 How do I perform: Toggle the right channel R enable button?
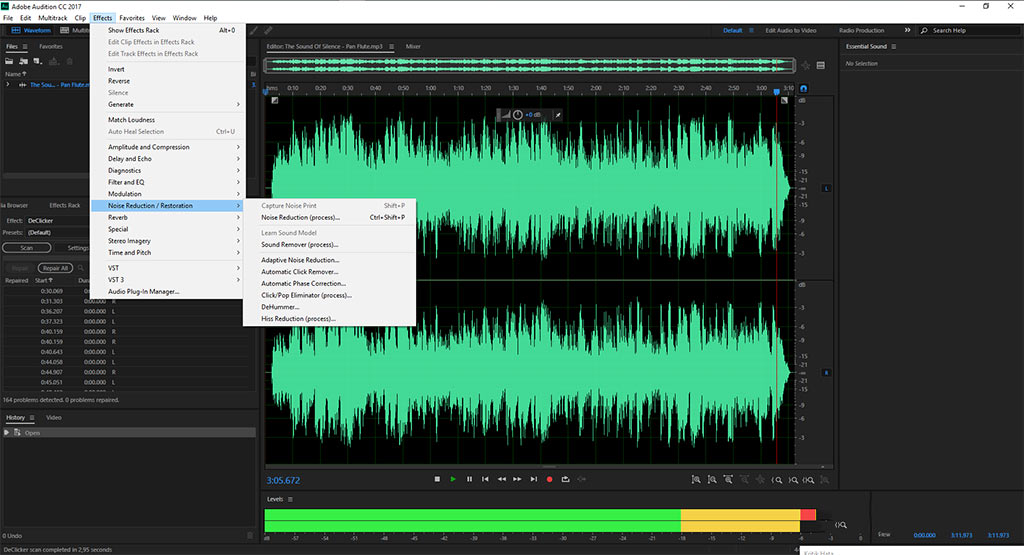click(826, 373)
